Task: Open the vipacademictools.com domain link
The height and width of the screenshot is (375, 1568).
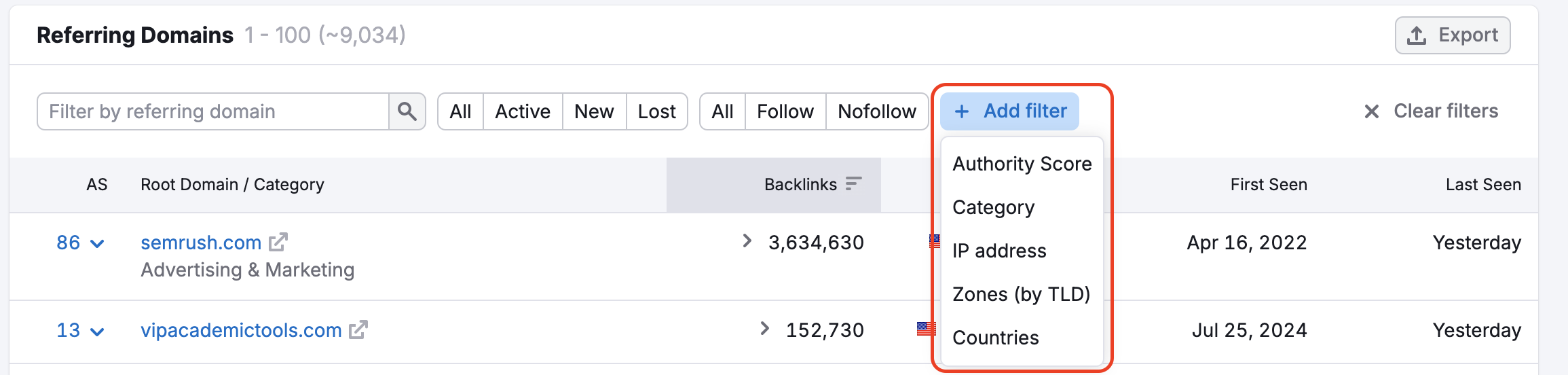Action: 241,330
